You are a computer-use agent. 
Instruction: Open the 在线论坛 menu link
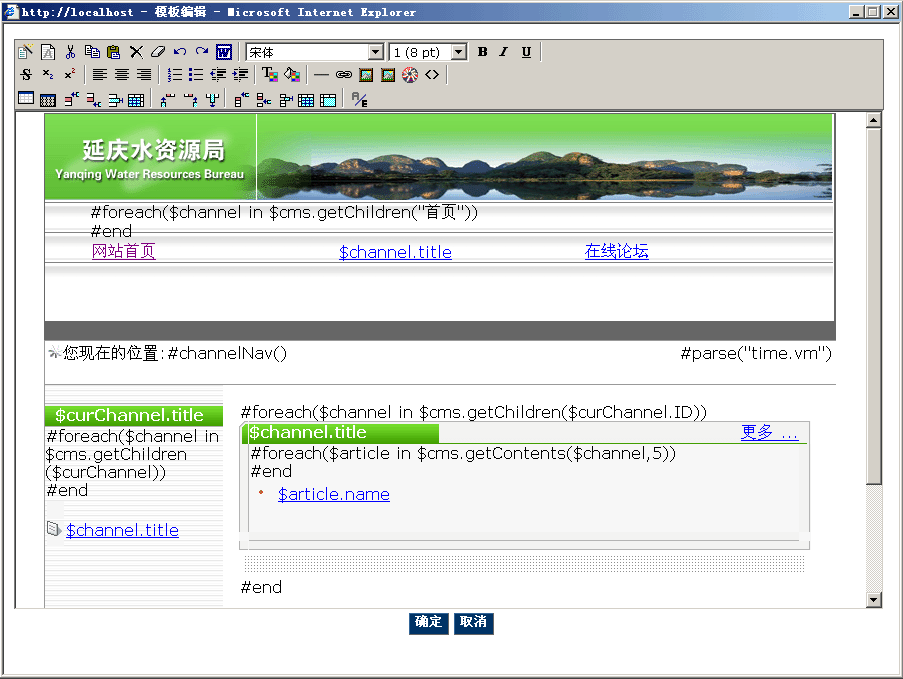point(616,251)
